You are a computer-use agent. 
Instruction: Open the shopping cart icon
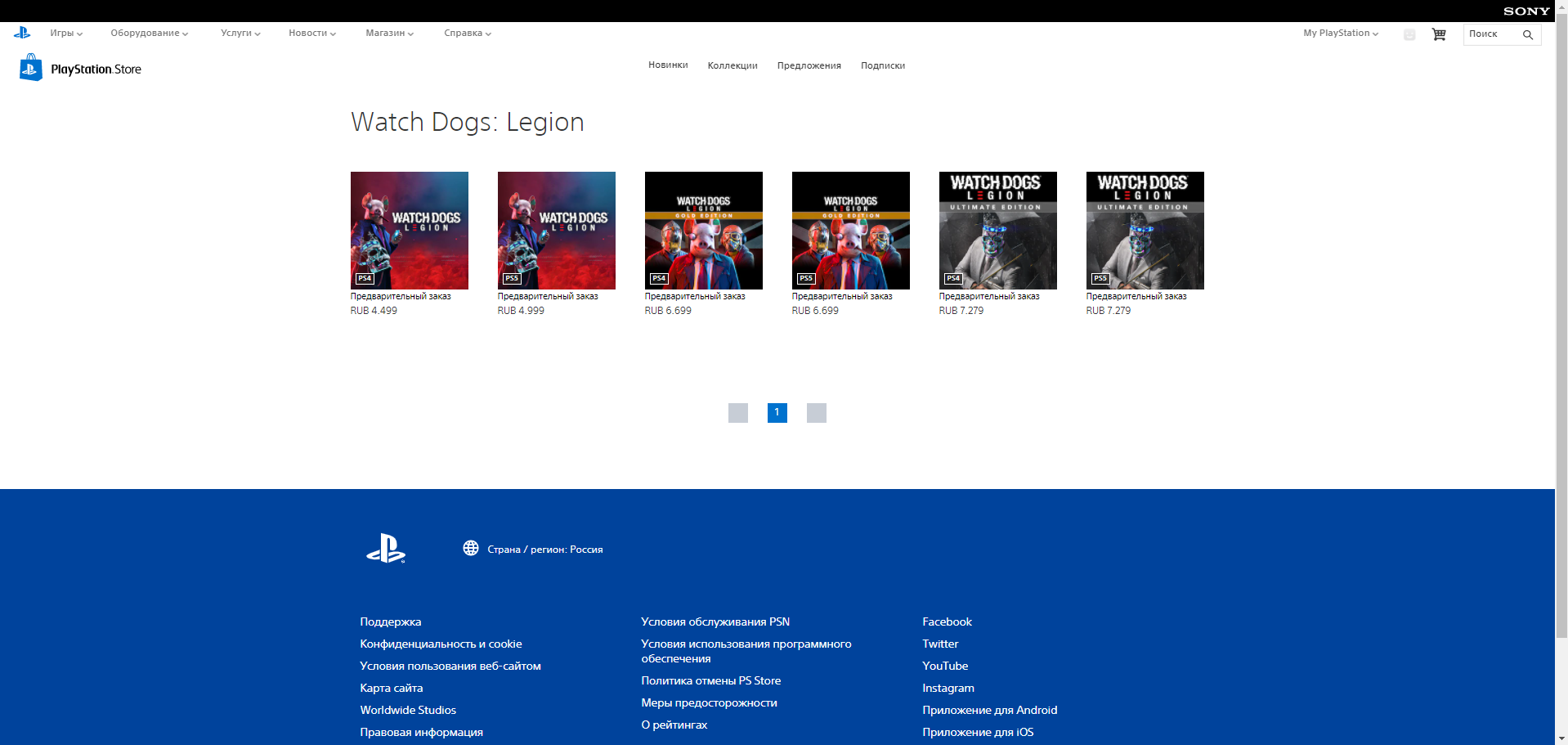(1439, 34)
